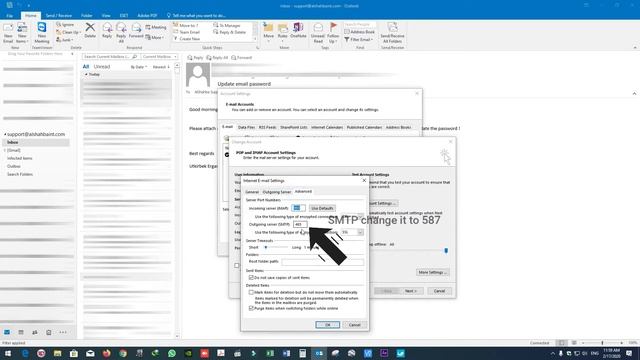Open Filter Email dropdown
The height and width of the screenshot is (360, 640).
(358, 39)
